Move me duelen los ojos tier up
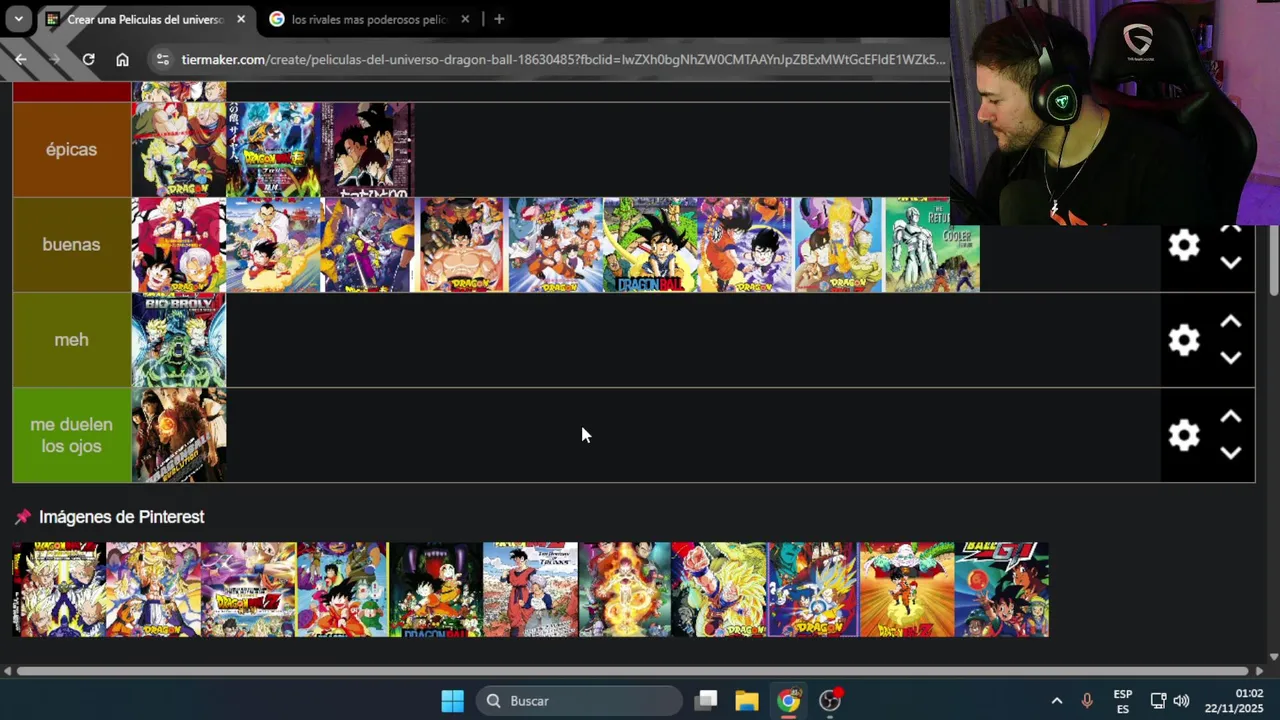This screenshot has height=720, width=1280. tap(1231, 417)
